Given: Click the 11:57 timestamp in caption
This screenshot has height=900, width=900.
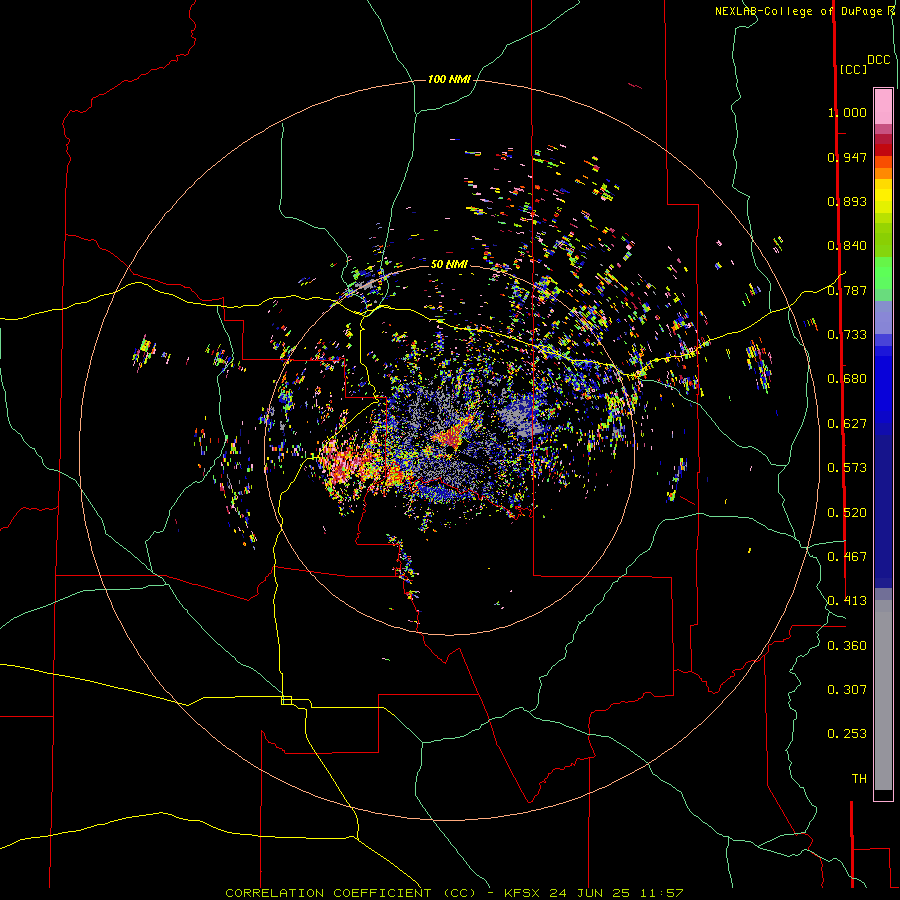Looking at the screenshot, I should coord(661,893).
